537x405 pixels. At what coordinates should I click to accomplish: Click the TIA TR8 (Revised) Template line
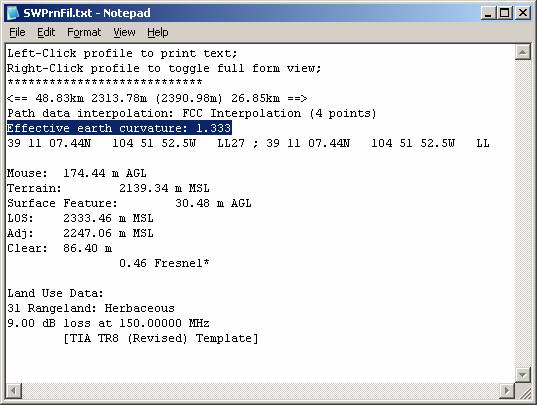coord(161,338)
